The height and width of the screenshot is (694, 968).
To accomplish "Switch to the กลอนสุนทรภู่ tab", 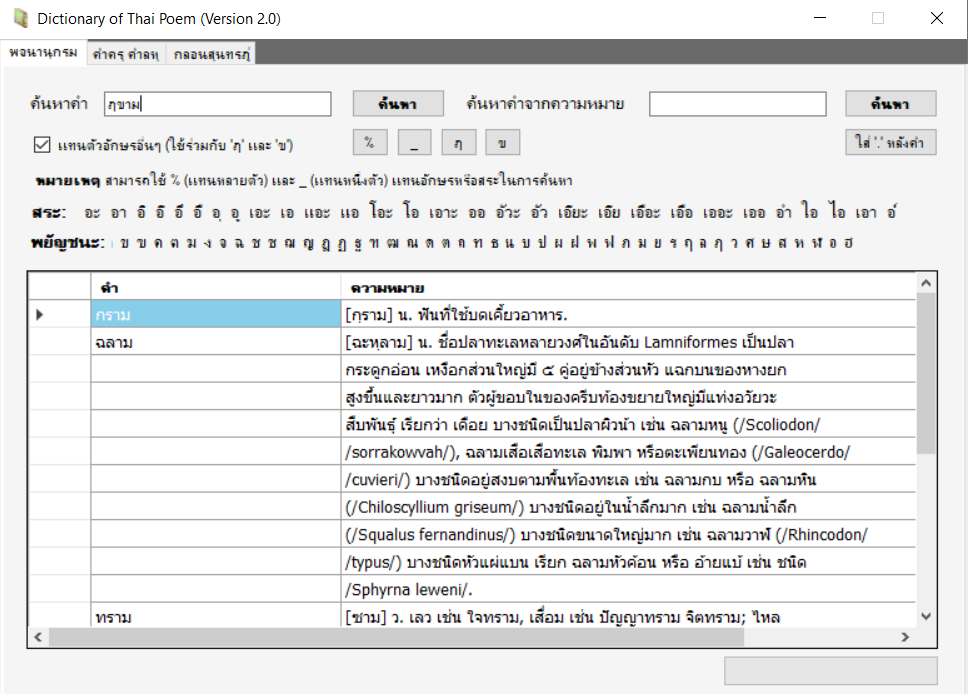I will tap(211, 54).
